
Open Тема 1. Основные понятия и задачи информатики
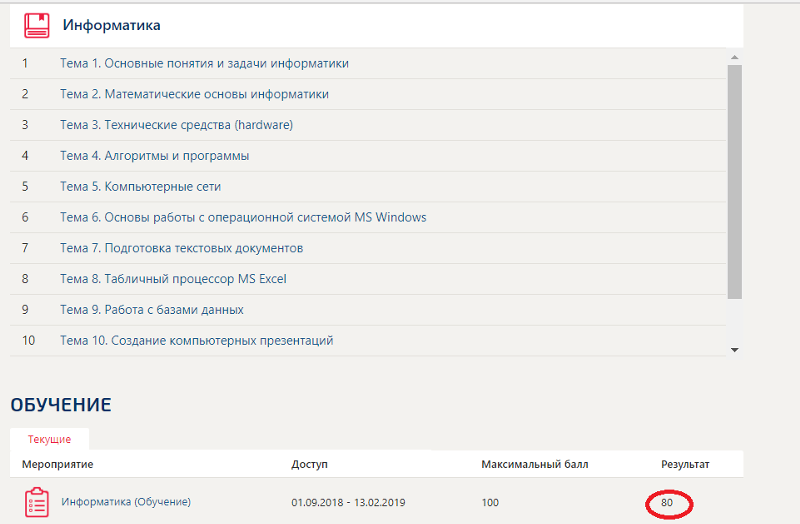coord(204,63)
